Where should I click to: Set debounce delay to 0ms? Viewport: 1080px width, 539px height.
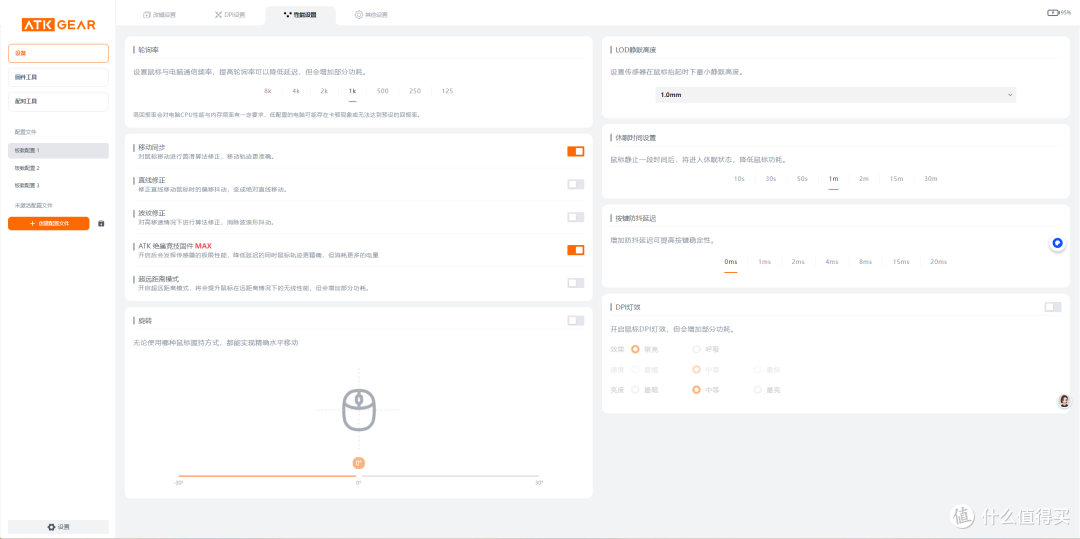pyautogui.click(x=731, y=262)
